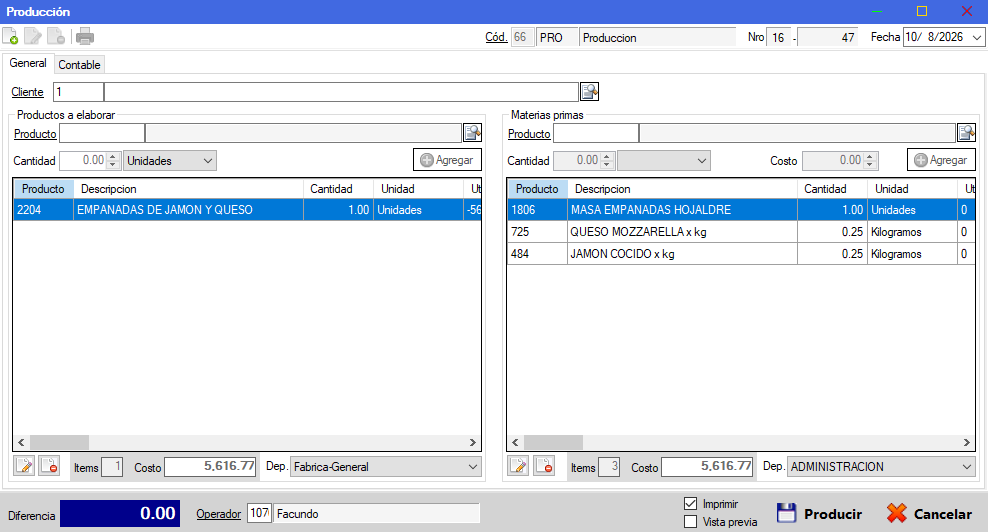Click the Producir button
This screenshot has height=532, width=988.
coord(820,514)
